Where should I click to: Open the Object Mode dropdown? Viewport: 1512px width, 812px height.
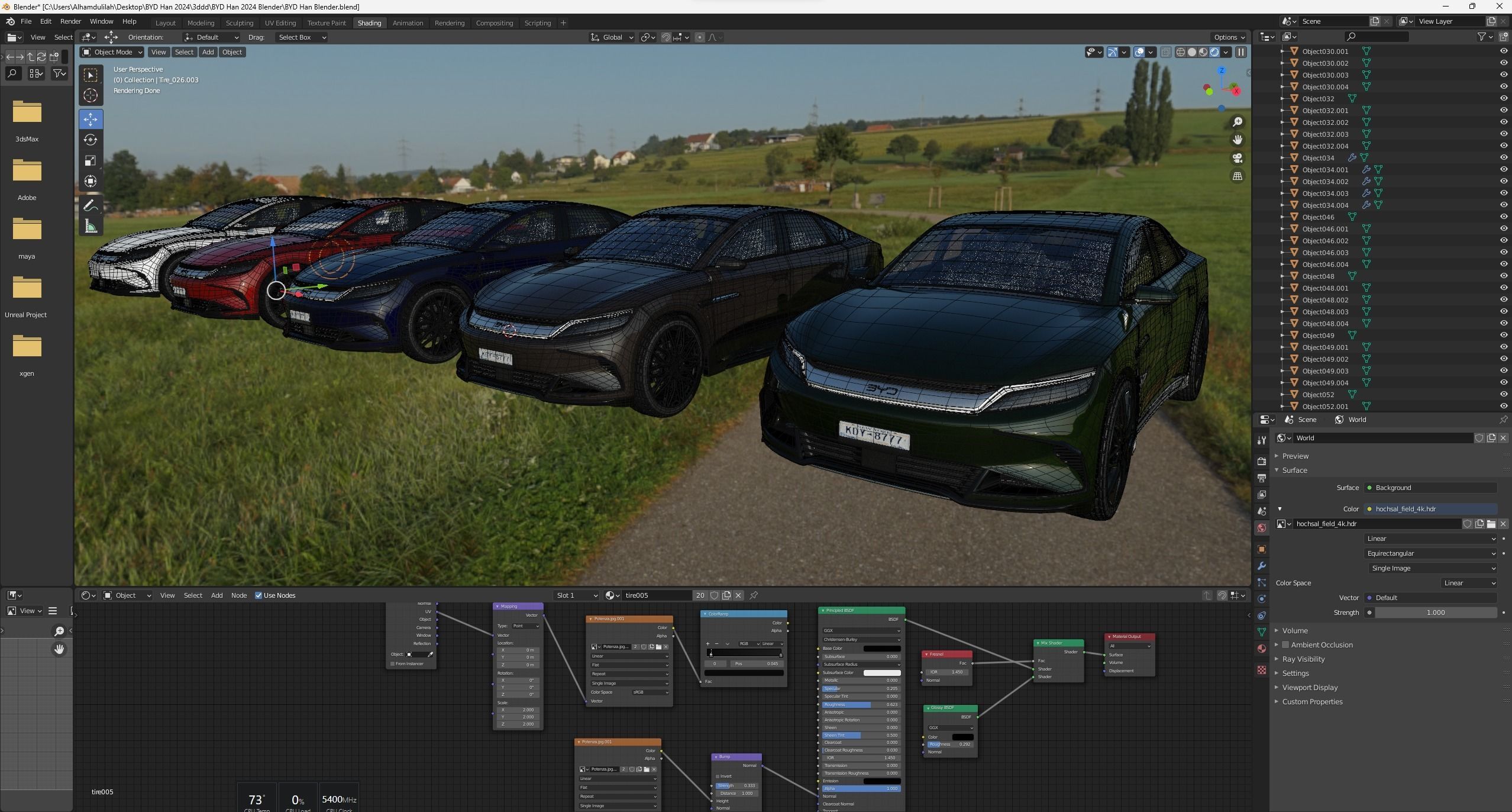pos(112,52)
